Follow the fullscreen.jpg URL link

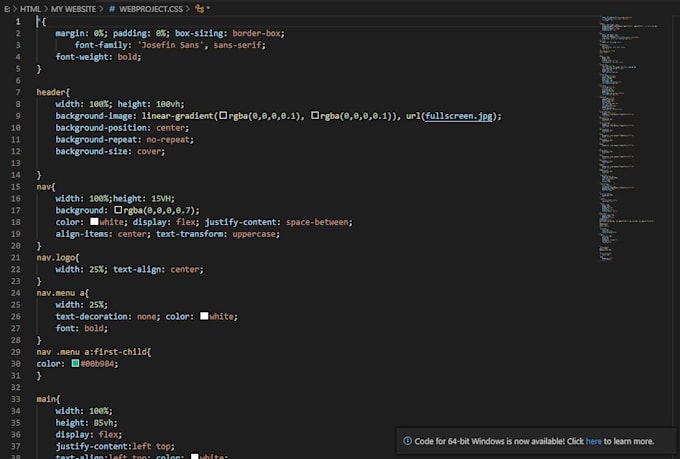pyautogui.click(x=458, y=116)
